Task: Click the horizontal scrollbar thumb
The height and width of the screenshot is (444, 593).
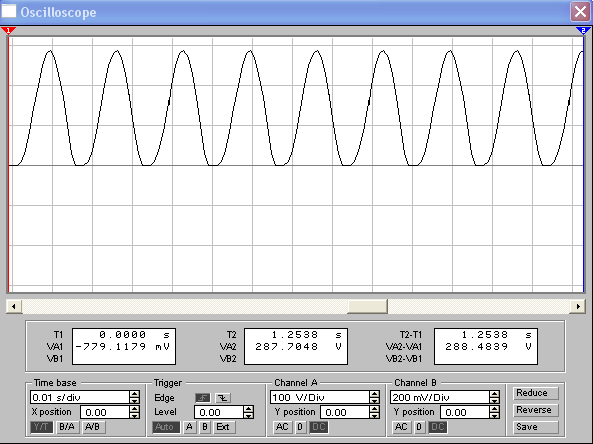Action: tap(367, 306)
